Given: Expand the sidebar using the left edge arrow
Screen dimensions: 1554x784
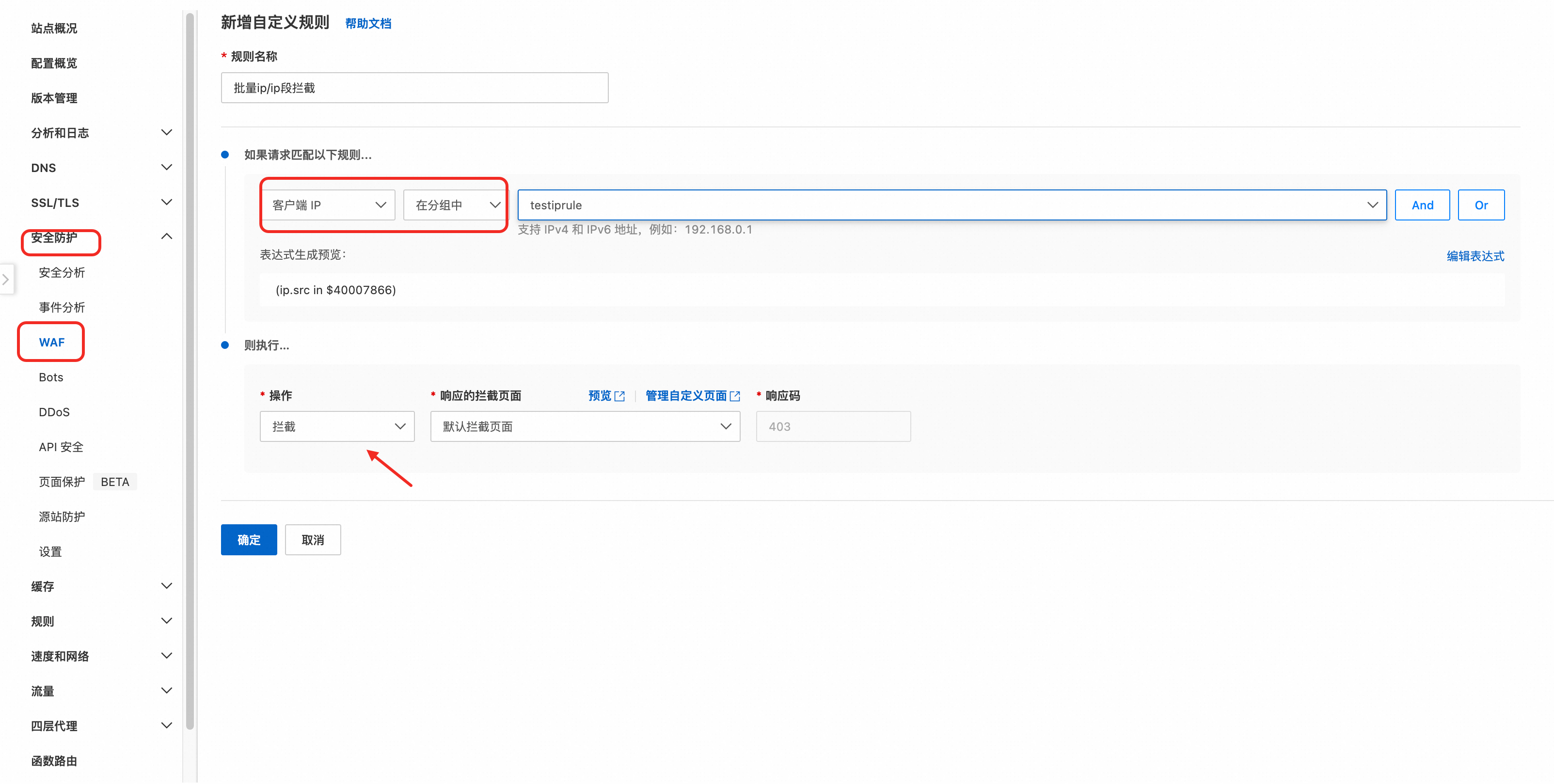Looking at the screenshot, I should point(6,279).
